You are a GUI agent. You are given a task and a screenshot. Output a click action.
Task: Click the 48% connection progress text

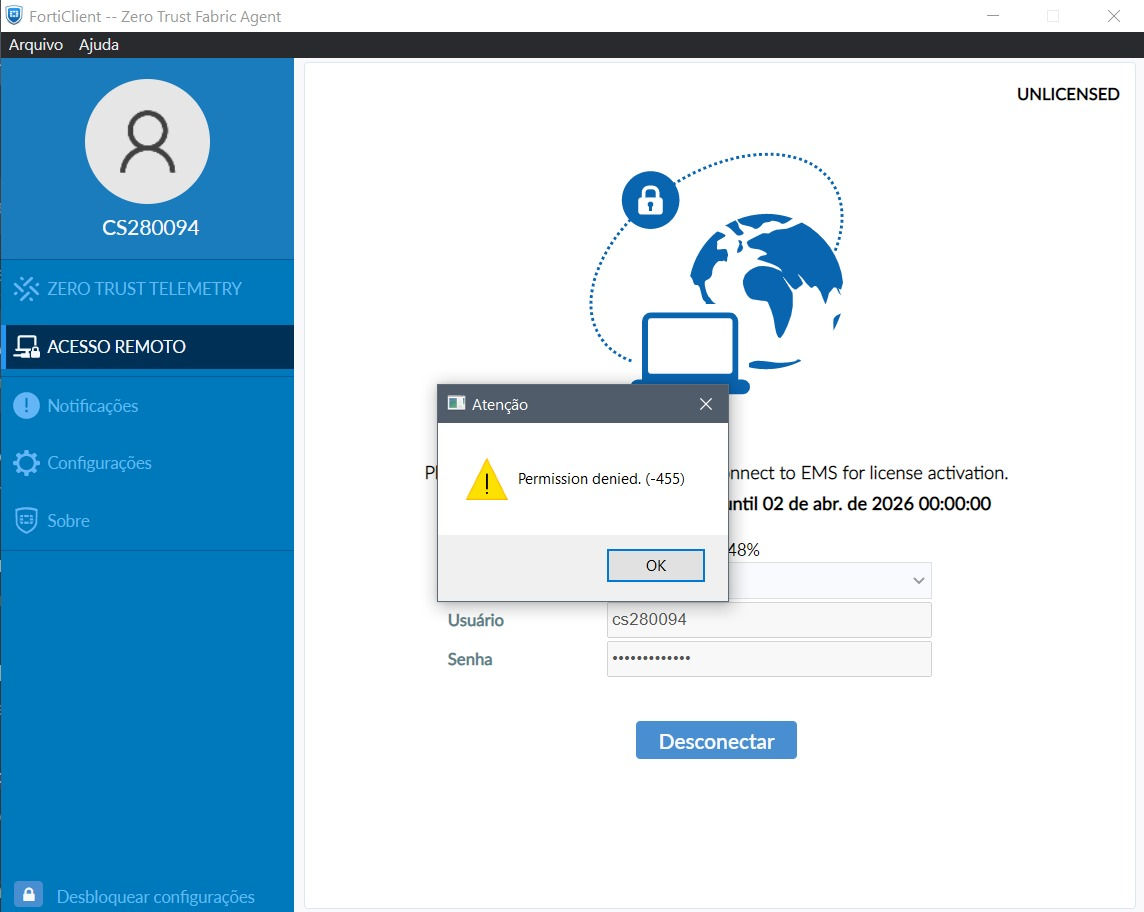point(744,550)
